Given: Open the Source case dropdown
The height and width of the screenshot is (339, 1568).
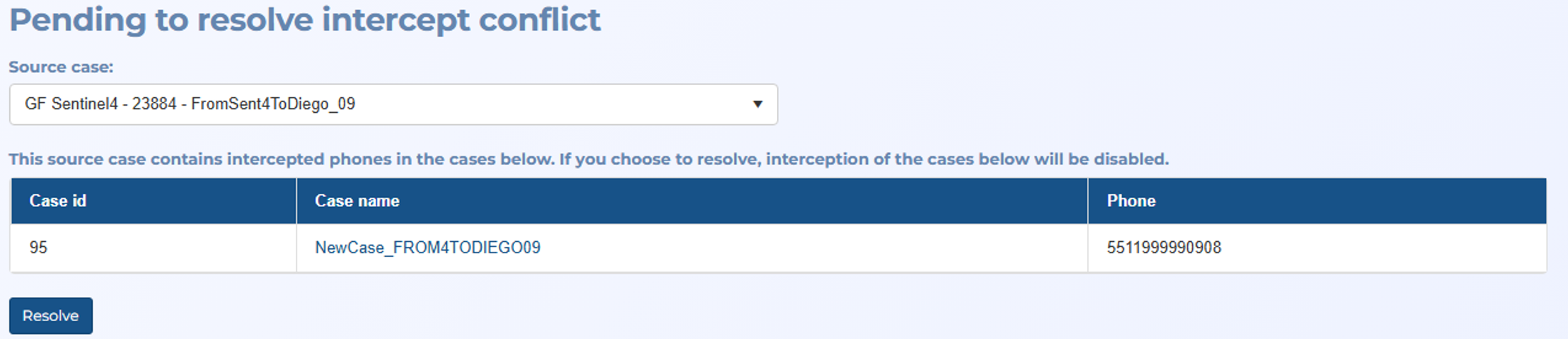Looking at the screenshot, I should coord(392,104).
